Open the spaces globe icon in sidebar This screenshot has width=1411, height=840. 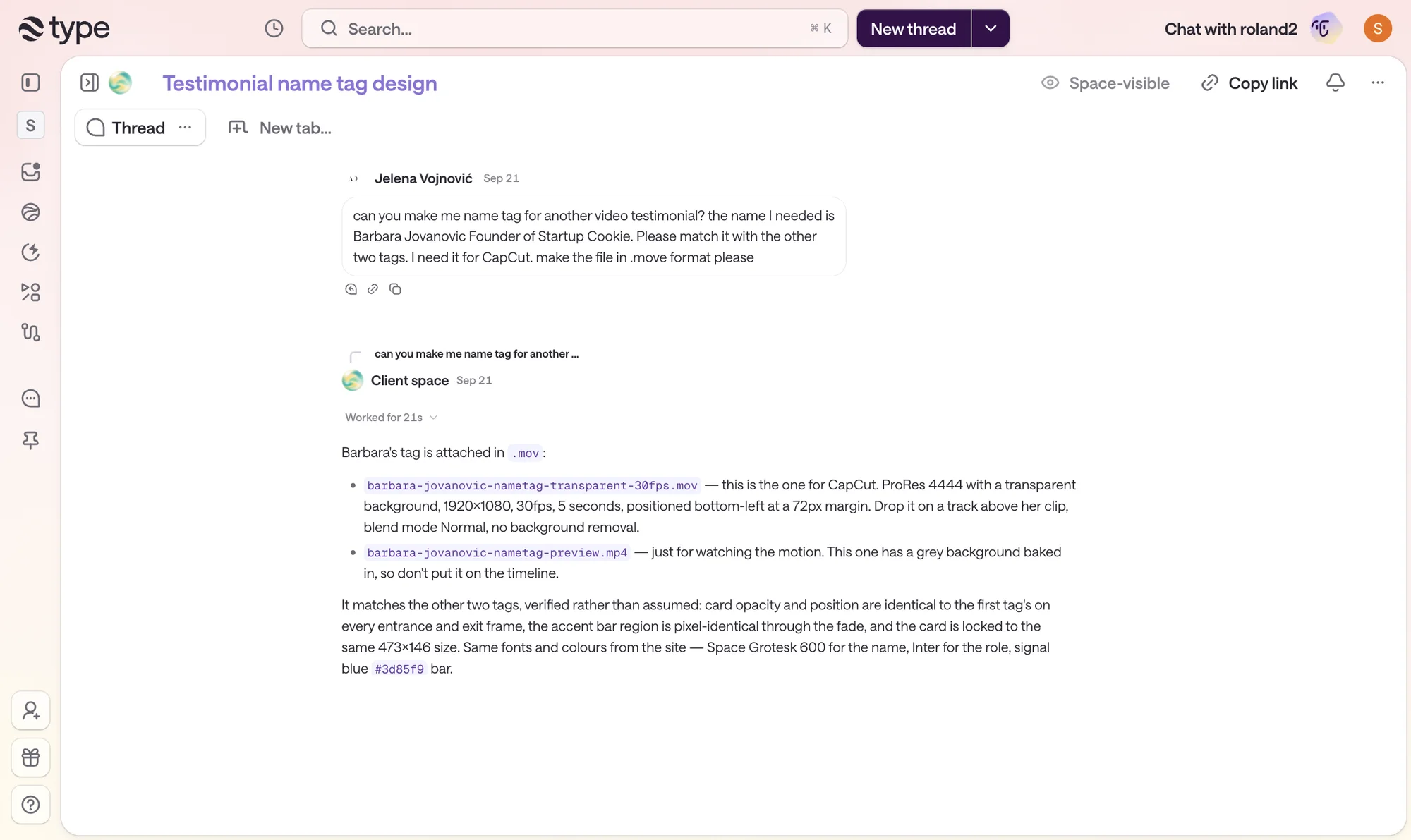30,212
